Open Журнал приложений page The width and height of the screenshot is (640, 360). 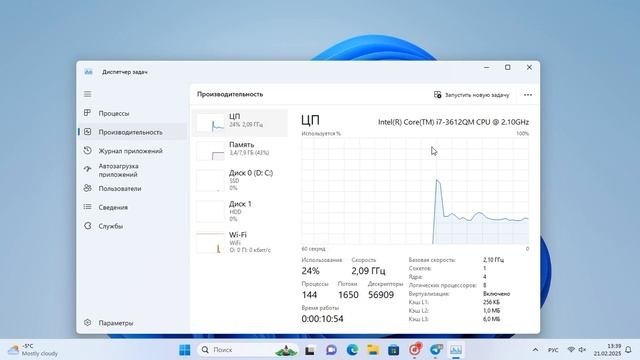132,151
